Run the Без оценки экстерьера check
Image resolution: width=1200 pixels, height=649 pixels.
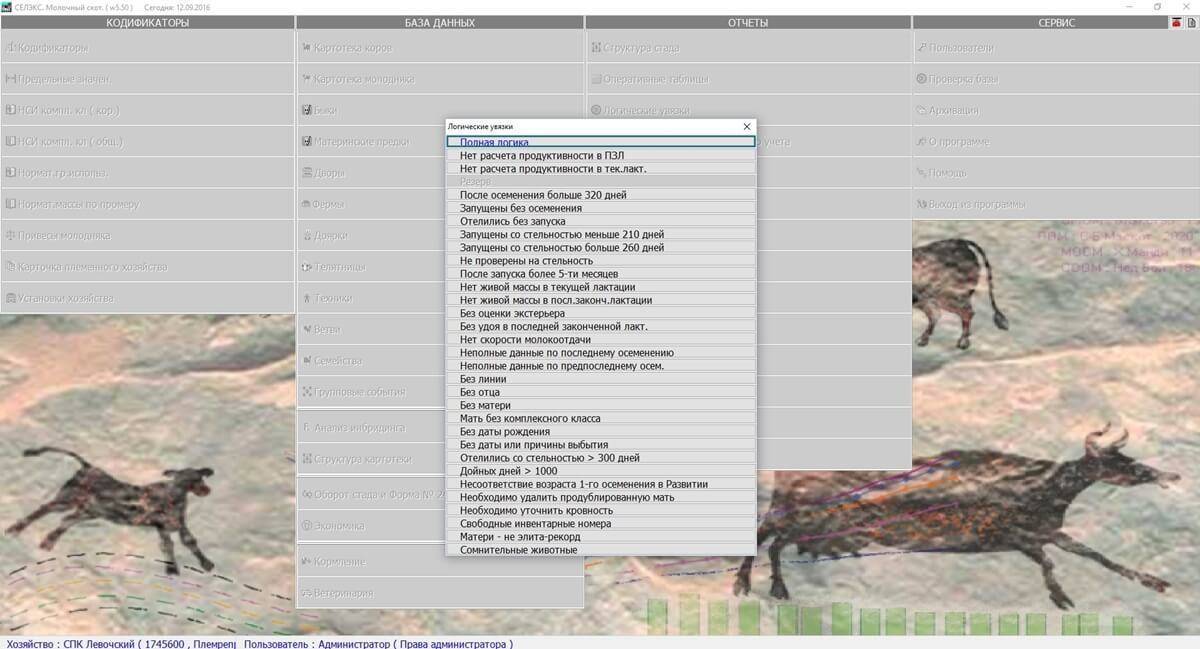pos(600,313)
